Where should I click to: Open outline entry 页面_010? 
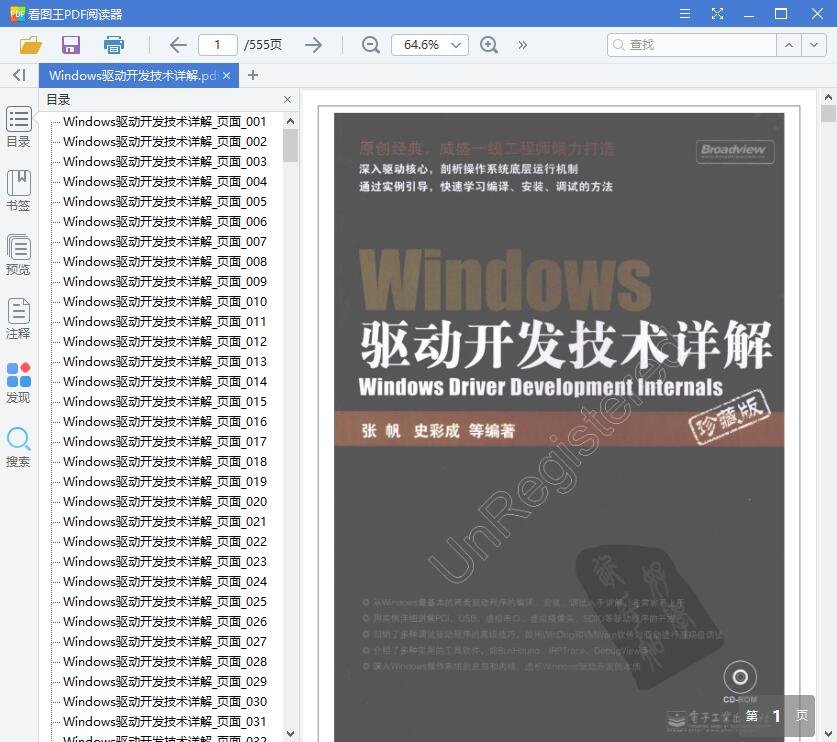pyautogui.click(x=164, y=302)
